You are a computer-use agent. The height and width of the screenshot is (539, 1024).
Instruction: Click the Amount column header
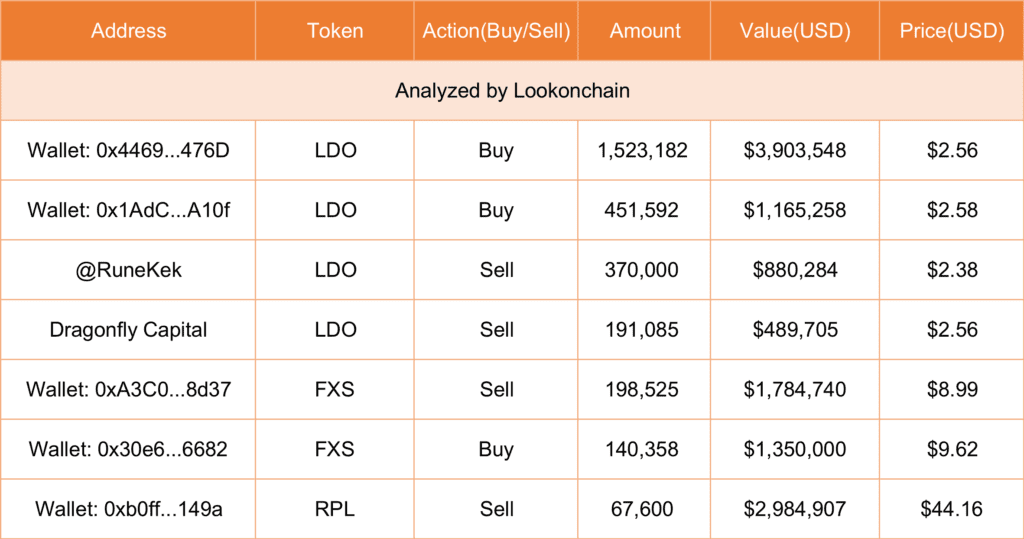coord(643,31)
